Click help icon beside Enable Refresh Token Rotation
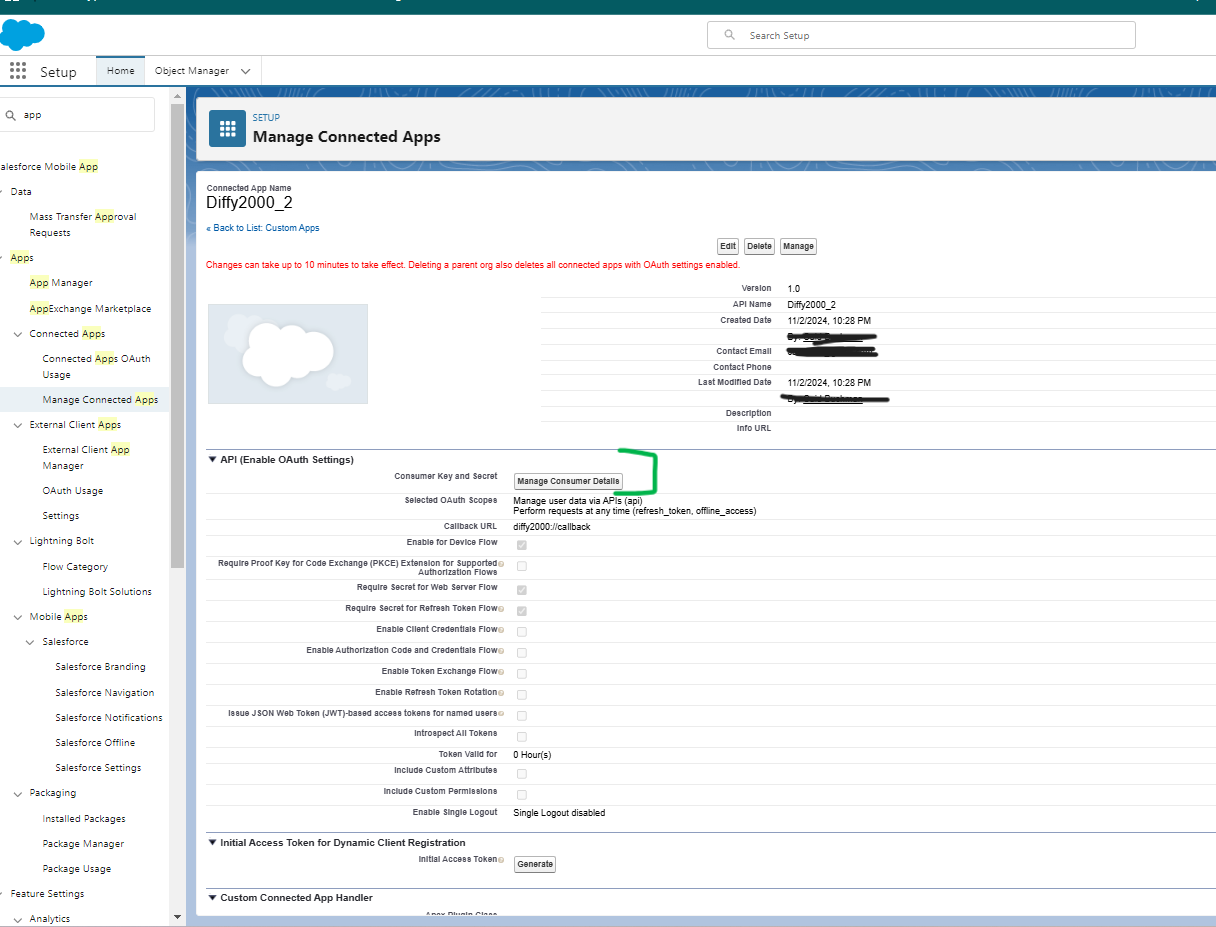Image resolution: width=1216 pixels, height=927 pixels. [x=501, y=693]
